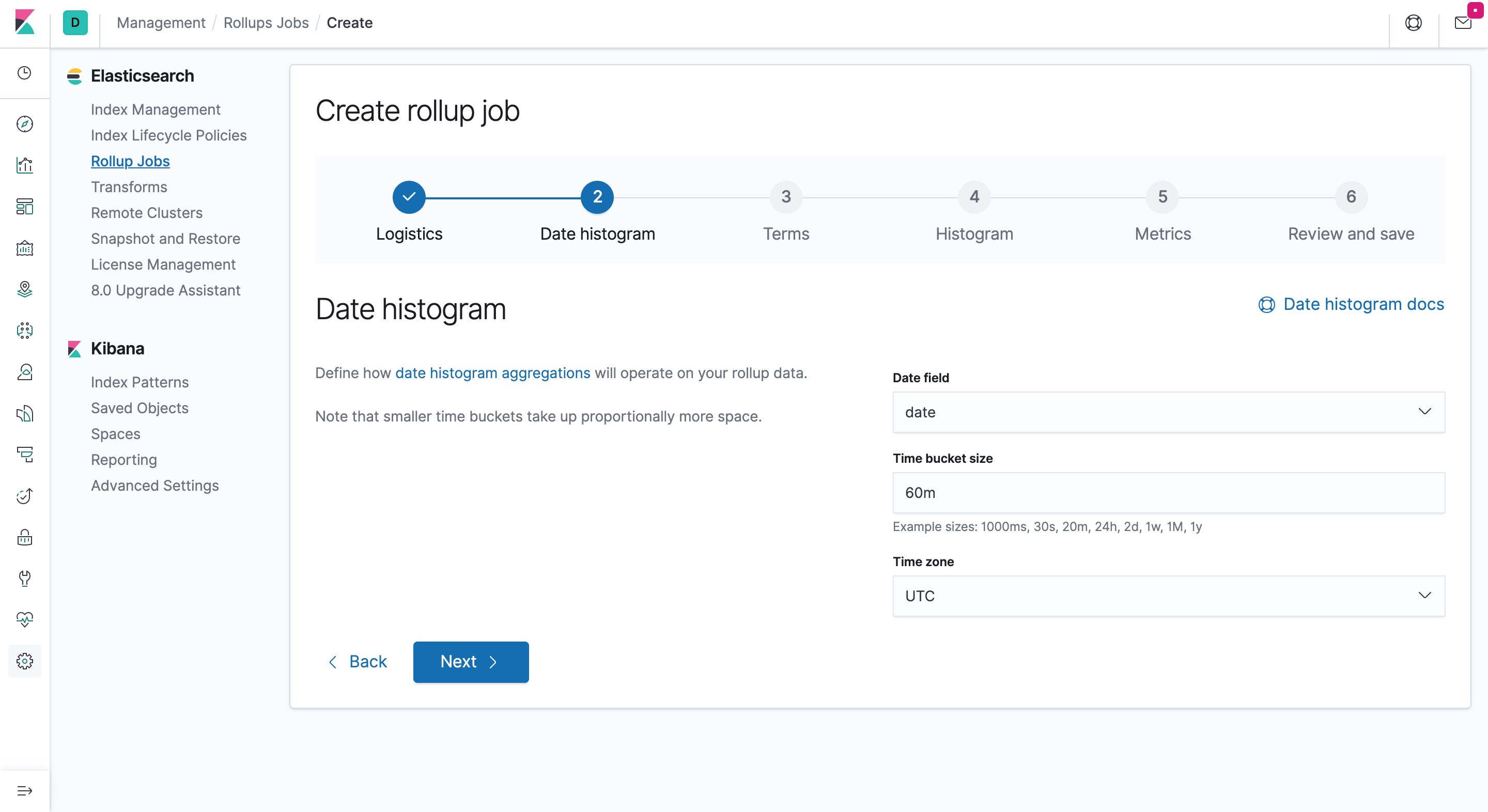Select Index Lifecycle Policies menu item
The width and height of the screenshot is (1488, 812).
(168, 135)
